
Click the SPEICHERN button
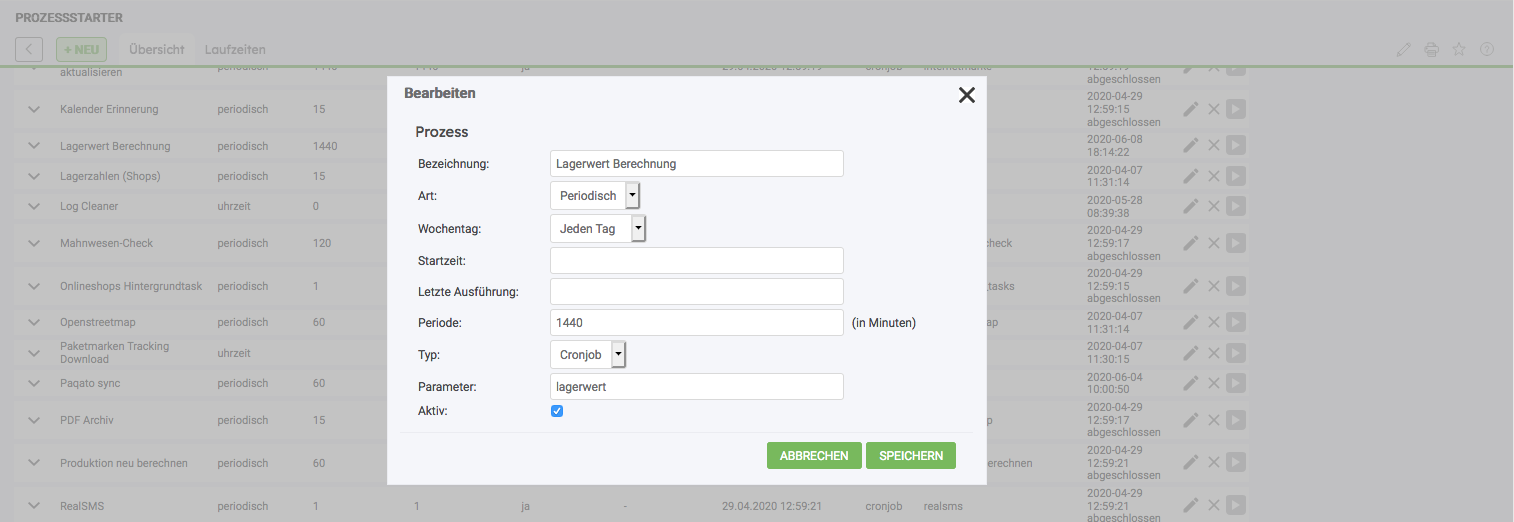tap(910, 455)
